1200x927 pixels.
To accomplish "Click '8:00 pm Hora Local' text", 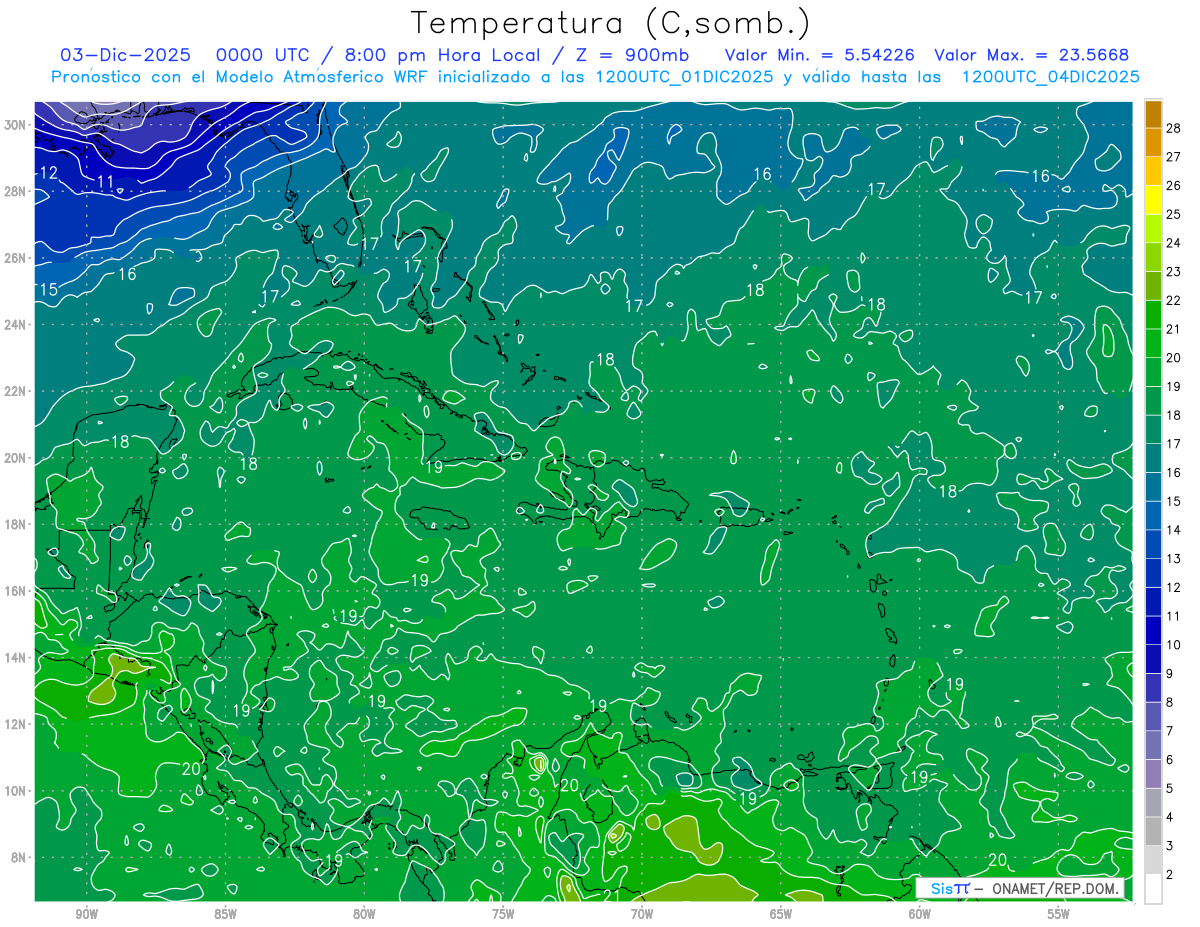I will pyautogui.click(x=440, y=55).
